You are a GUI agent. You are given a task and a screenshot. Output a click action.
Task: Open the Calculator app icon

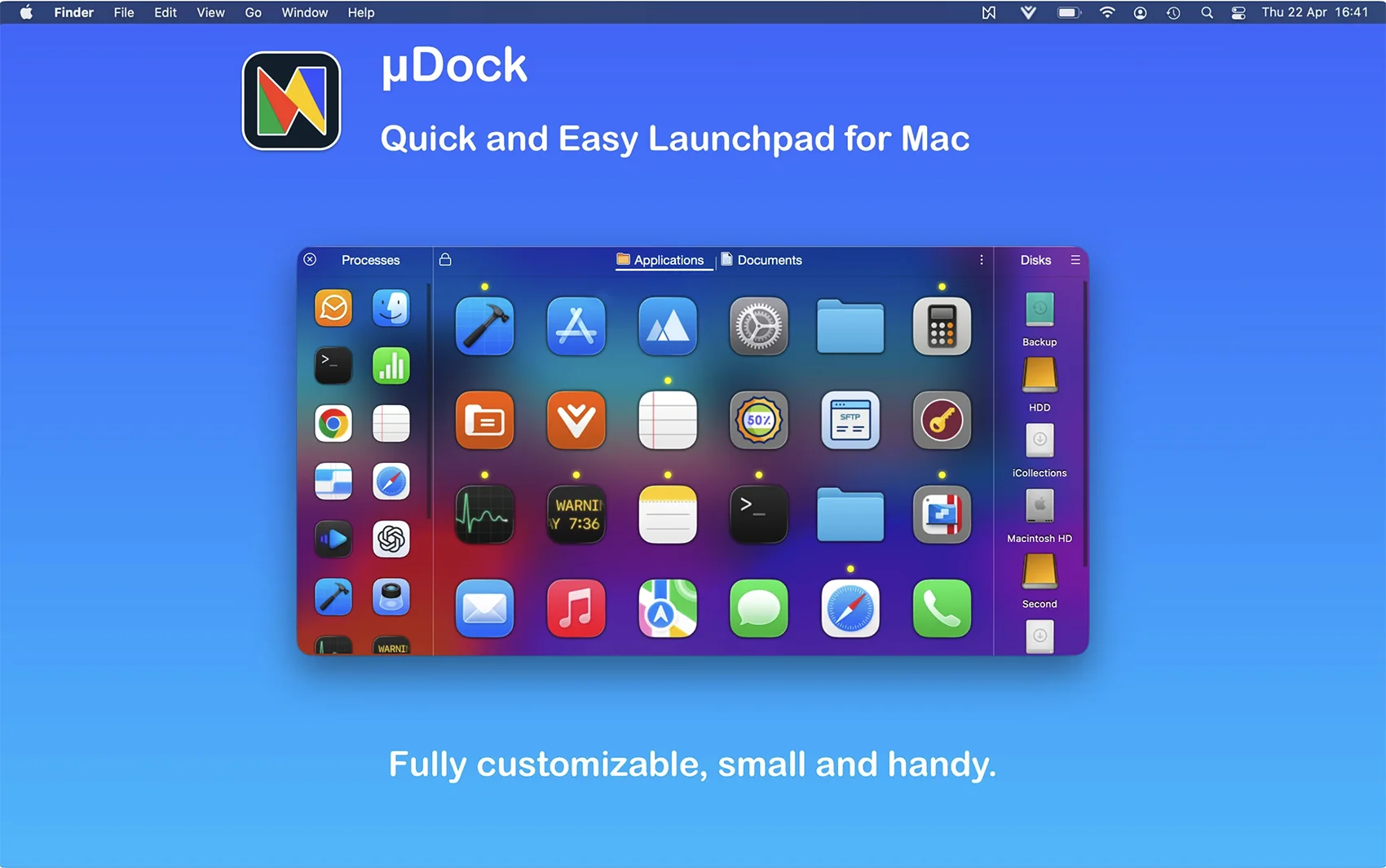click(941, 326)
